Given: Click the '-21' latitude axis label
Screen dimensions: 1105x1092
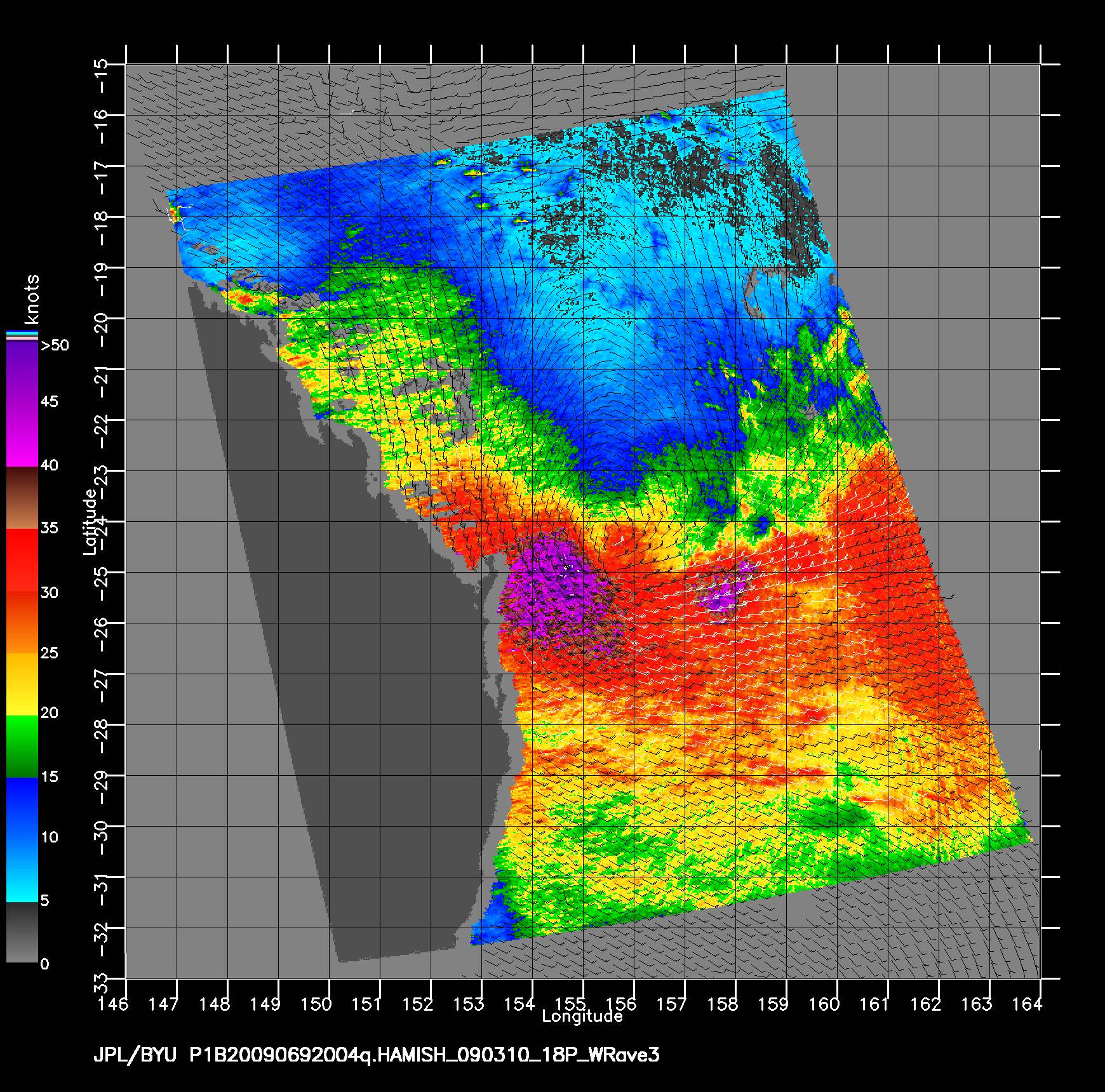Looking at the screenshot, I should (x=102, y=381).
